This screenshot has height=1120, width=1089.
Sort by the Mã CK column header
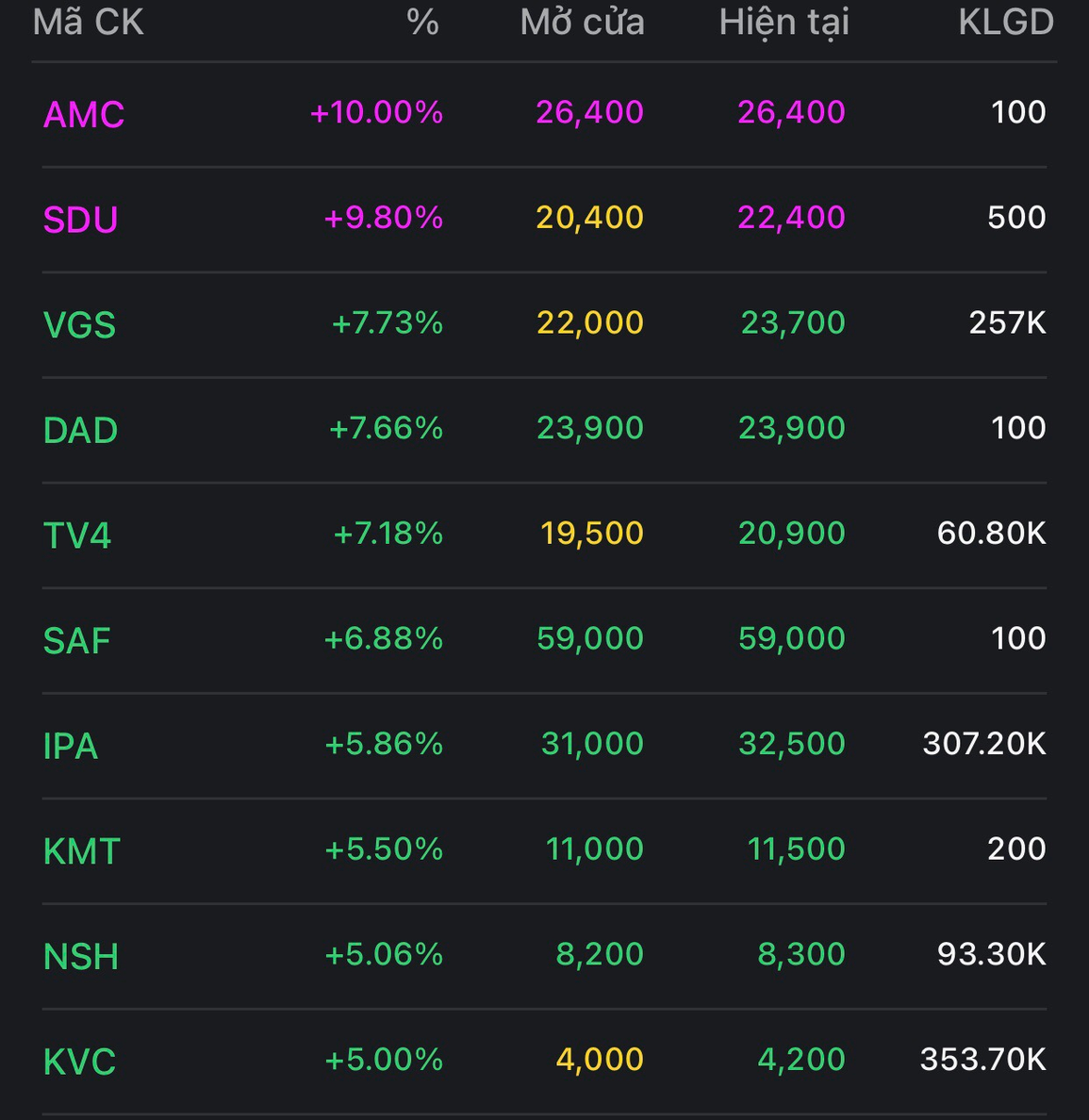click(88, 22)
